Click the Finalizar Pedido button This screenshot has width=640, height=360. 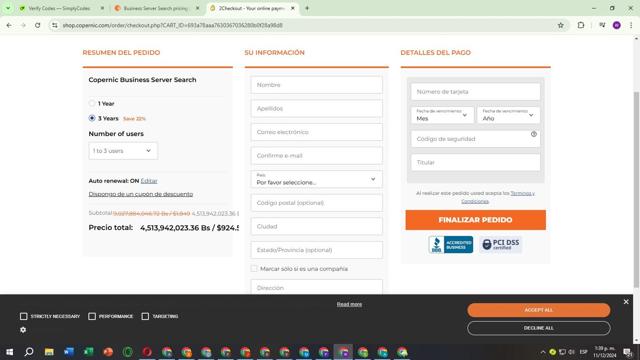476,220
